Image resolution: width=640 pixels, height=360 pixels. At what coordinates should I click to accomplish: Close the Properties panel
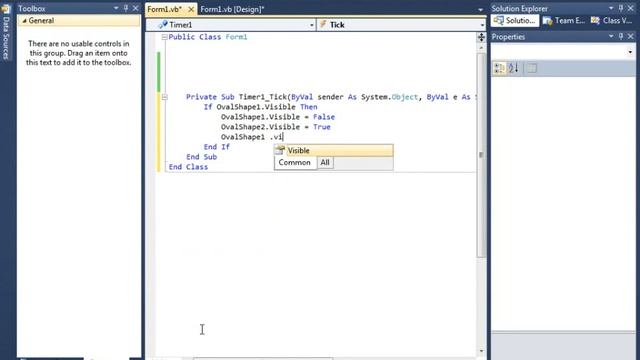[631, 36]
